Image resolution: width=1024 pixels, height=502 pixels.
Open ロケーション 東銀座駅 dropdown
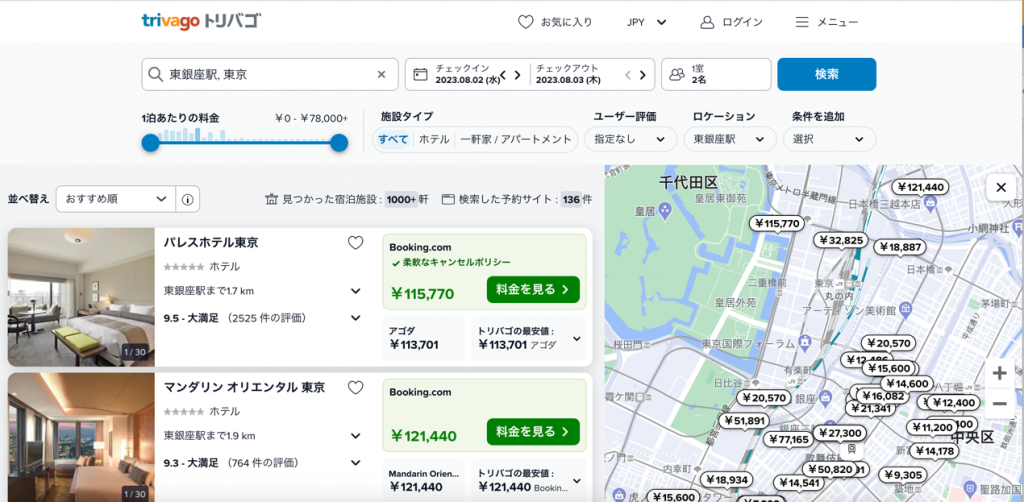(x=730, y=139)
